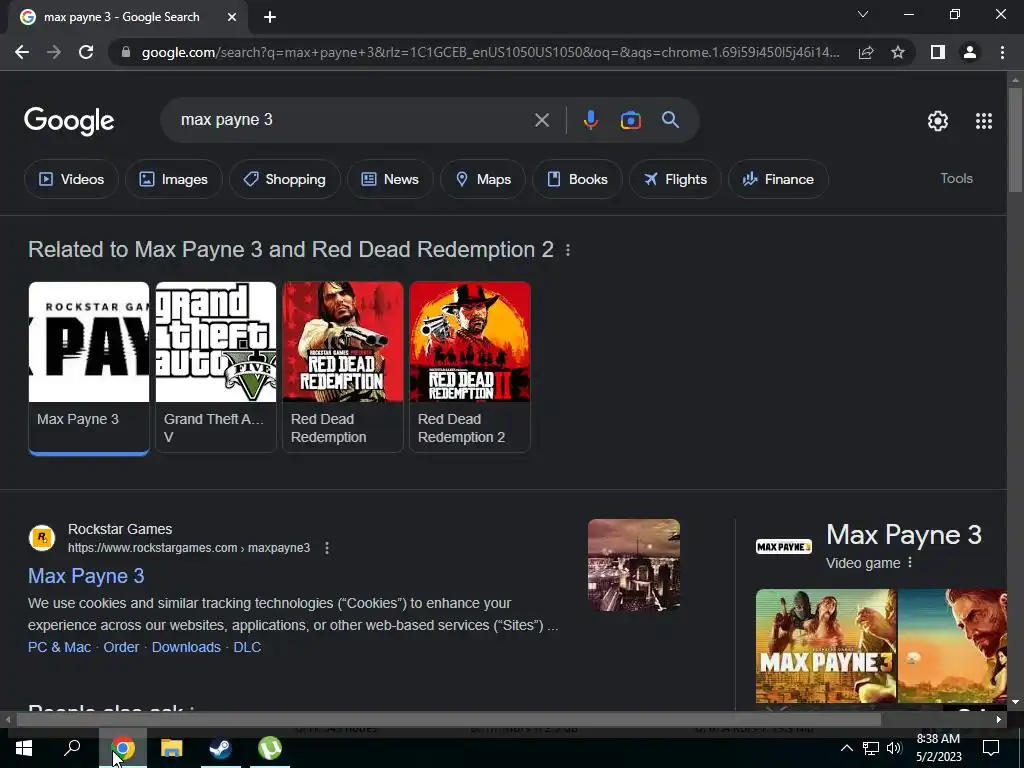This screenshot has width=1024, height=768.
Task: Open the tab search chevron
Action: 863,14
